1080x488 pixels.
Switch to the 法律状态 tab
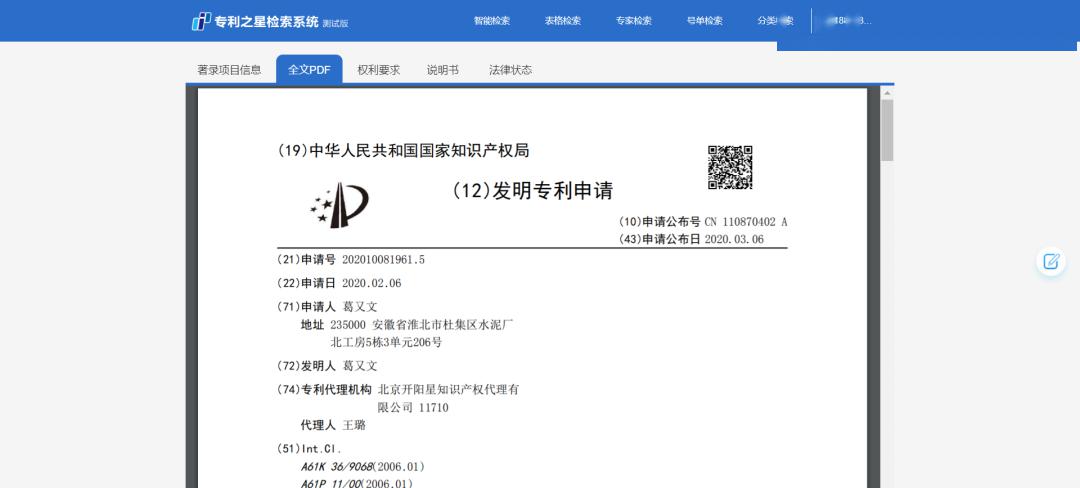tap(510, 70)
